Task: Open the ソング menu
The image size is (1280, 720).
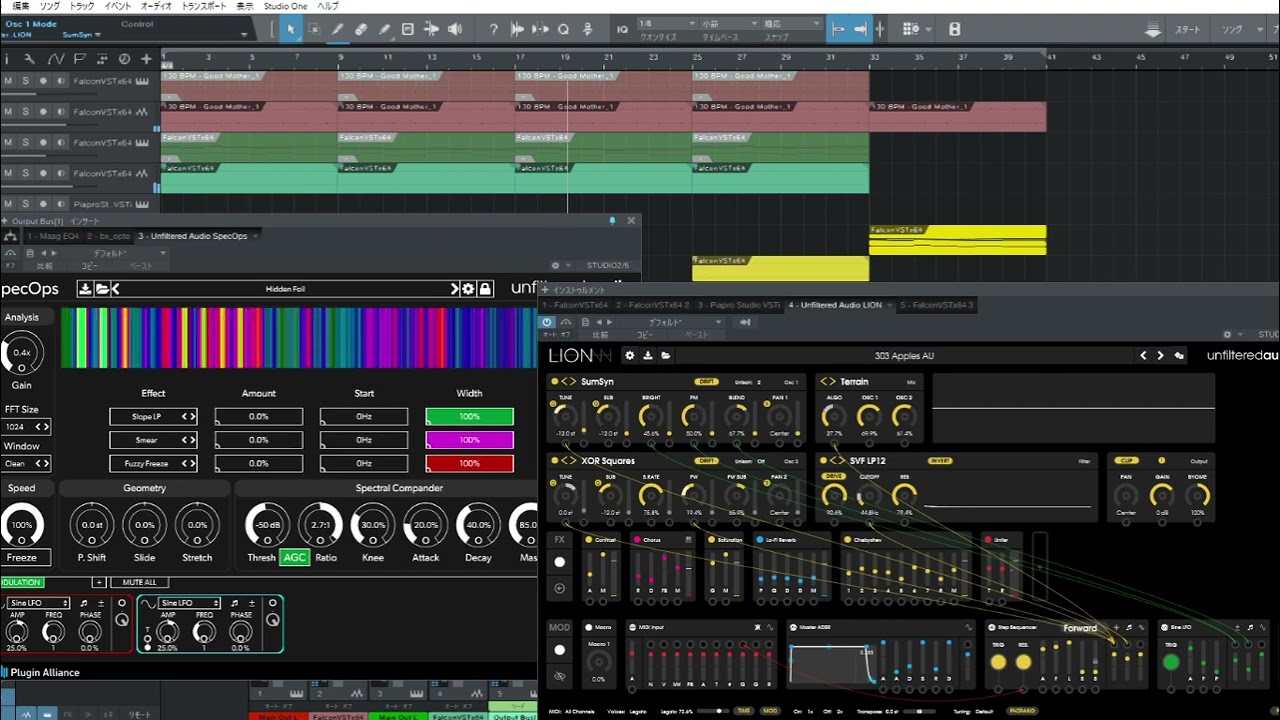Action: tap(49, 6)
